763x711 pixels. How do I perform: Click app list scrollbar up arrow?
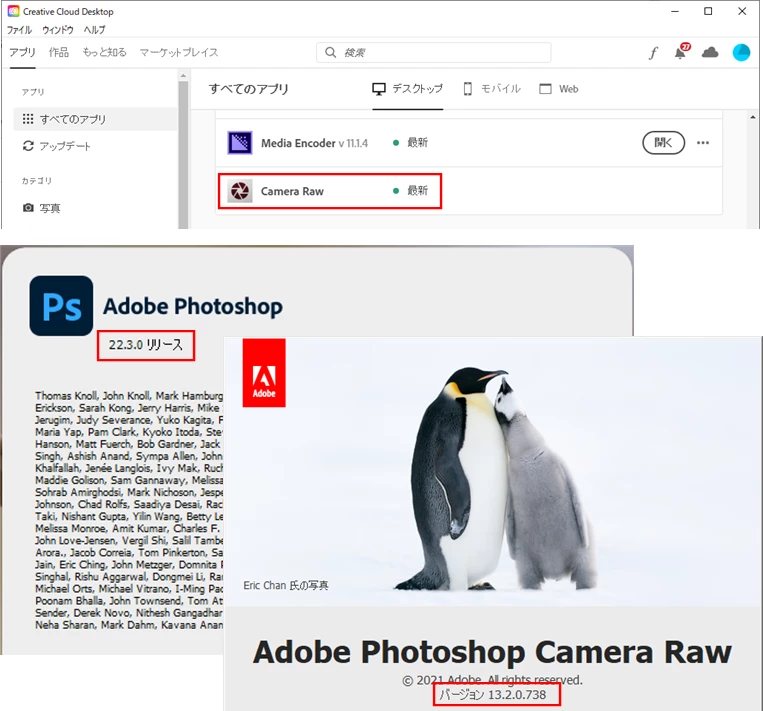pyautogui.click(x=753, y=117)
